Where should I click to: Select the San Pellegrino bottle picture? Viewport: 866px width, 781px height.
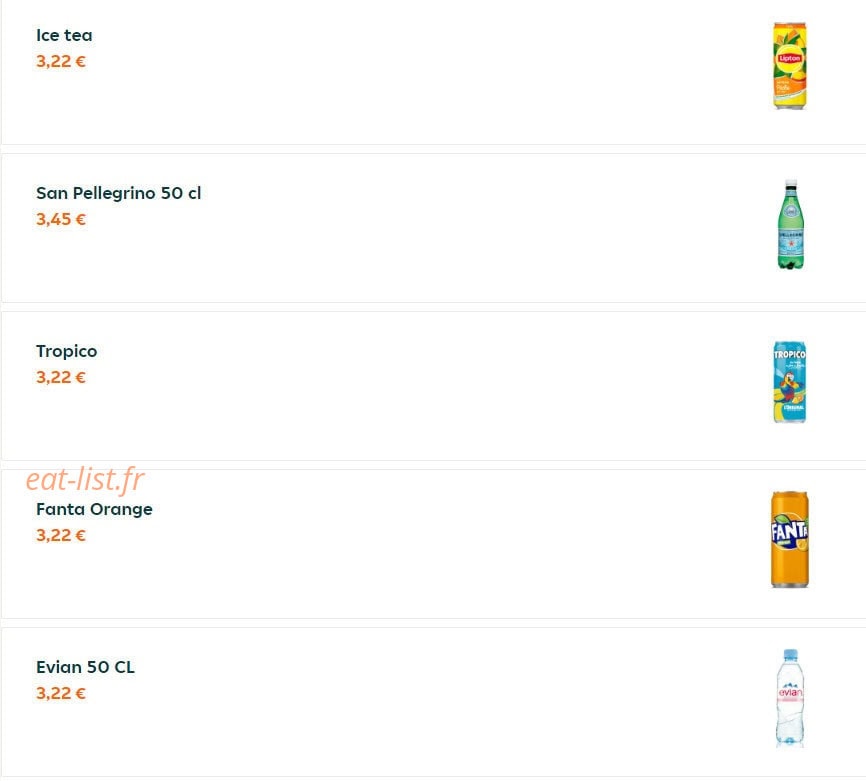(790, 225)
